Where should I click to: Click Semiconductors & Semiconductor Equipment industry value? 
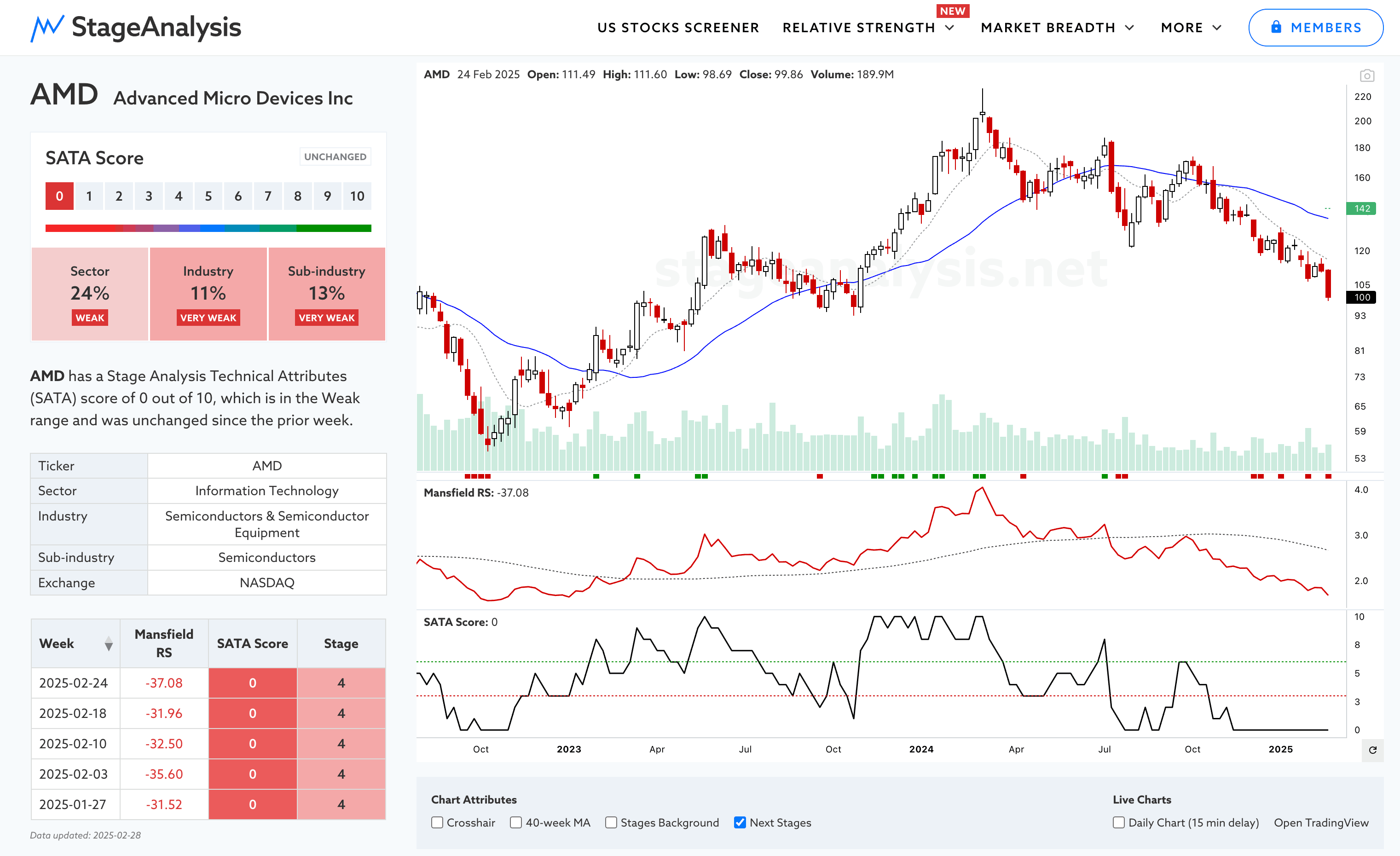pyautogui.click(x=267, y=524)
